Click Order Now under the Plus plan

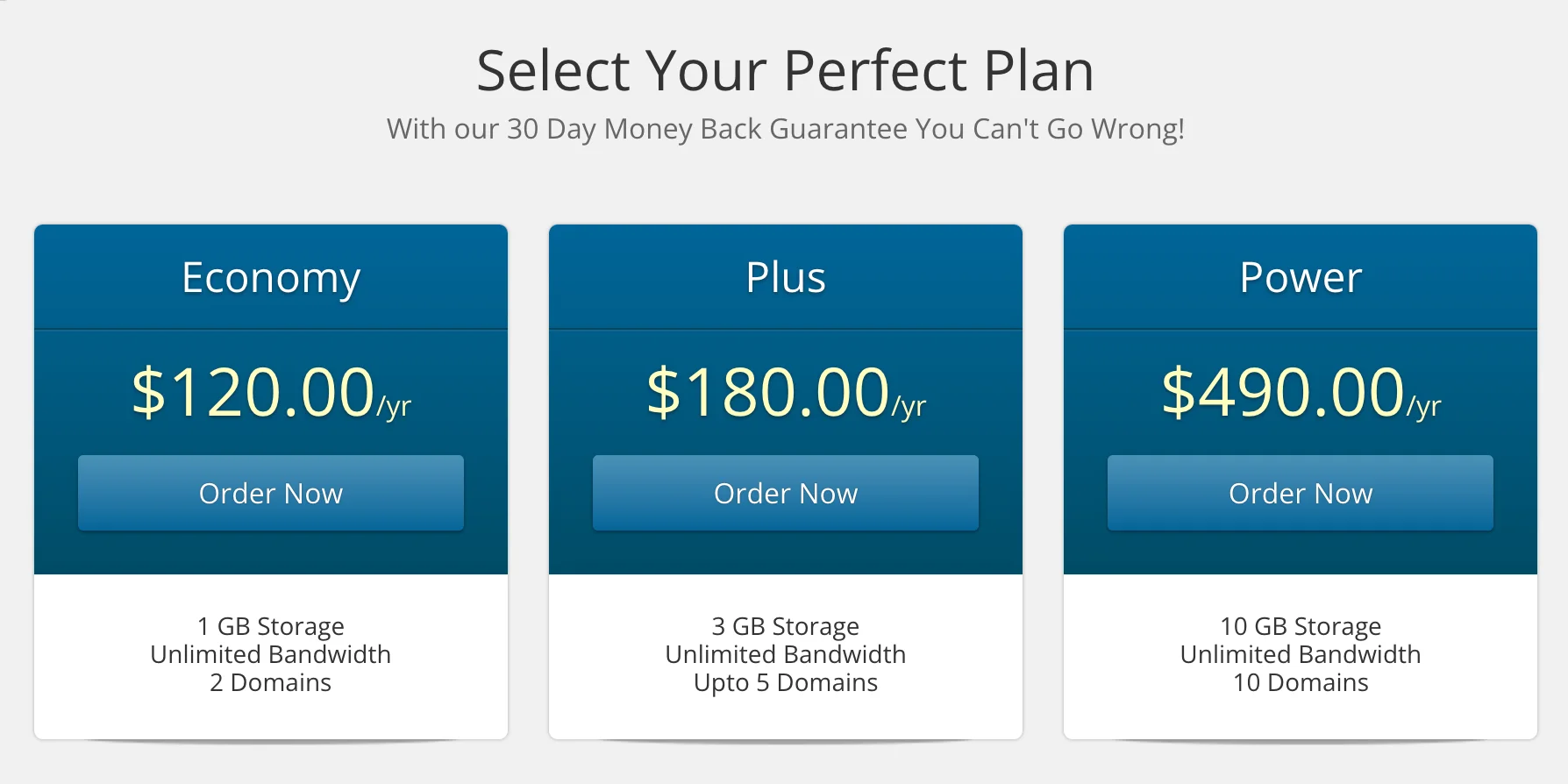click(786, 493)
